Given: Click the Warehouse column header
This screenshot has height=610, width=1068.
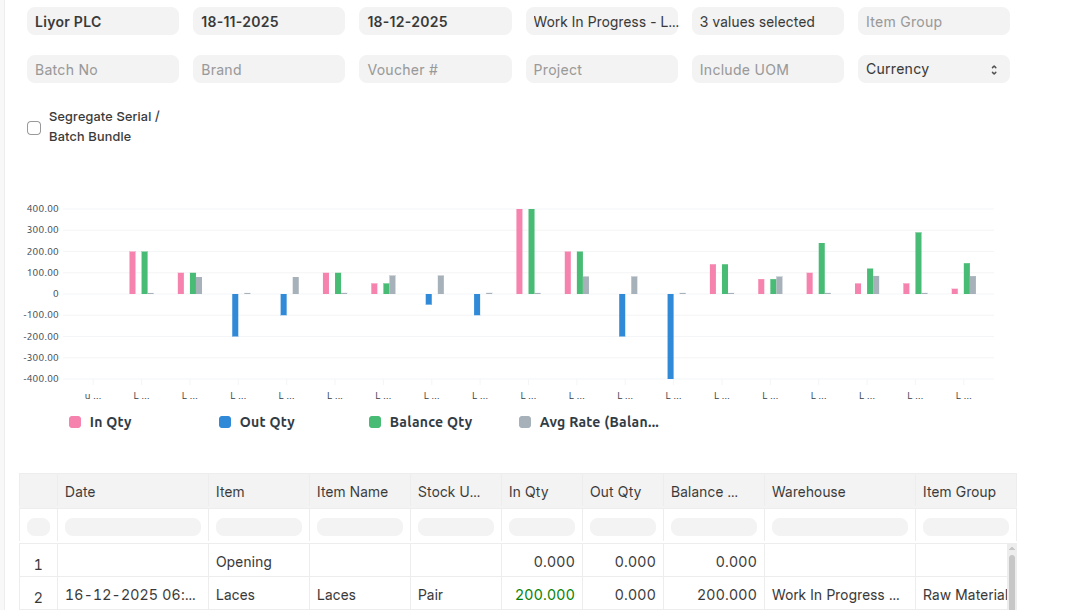Looking at the screenshot, I should (839, 492).
